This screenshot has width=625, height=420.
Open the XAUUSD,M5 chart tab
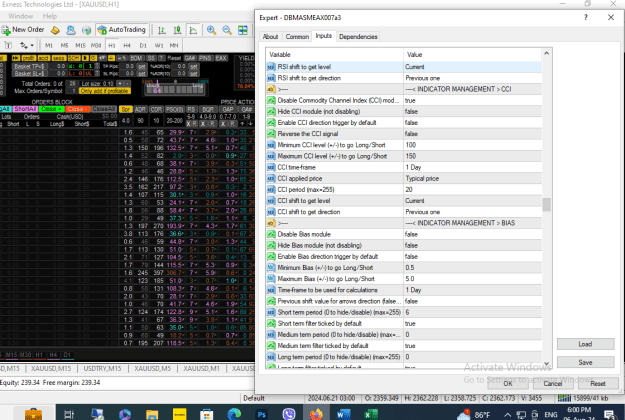(152, 369)
